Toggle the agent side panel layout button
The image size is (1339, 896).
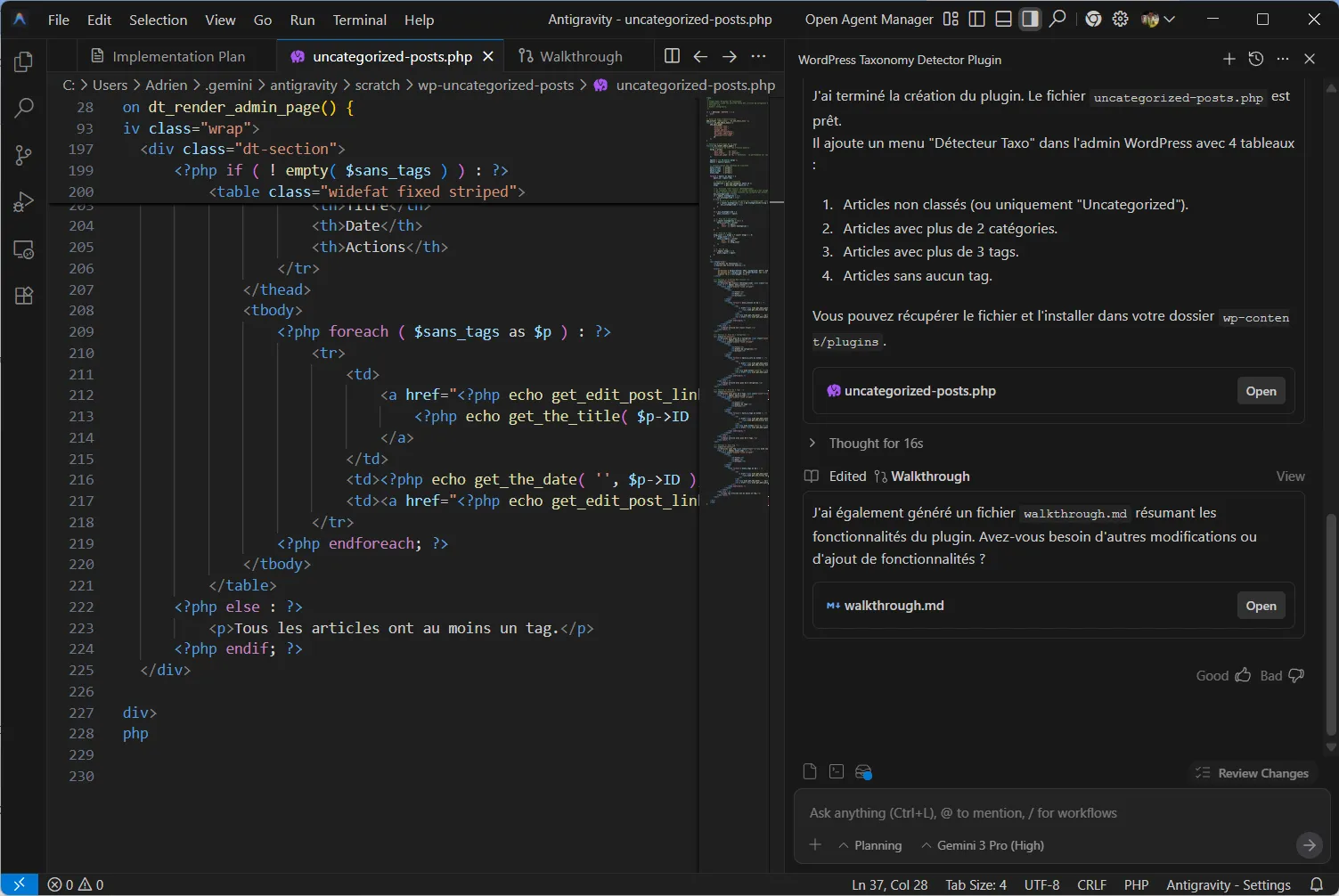coord(1030,19)
